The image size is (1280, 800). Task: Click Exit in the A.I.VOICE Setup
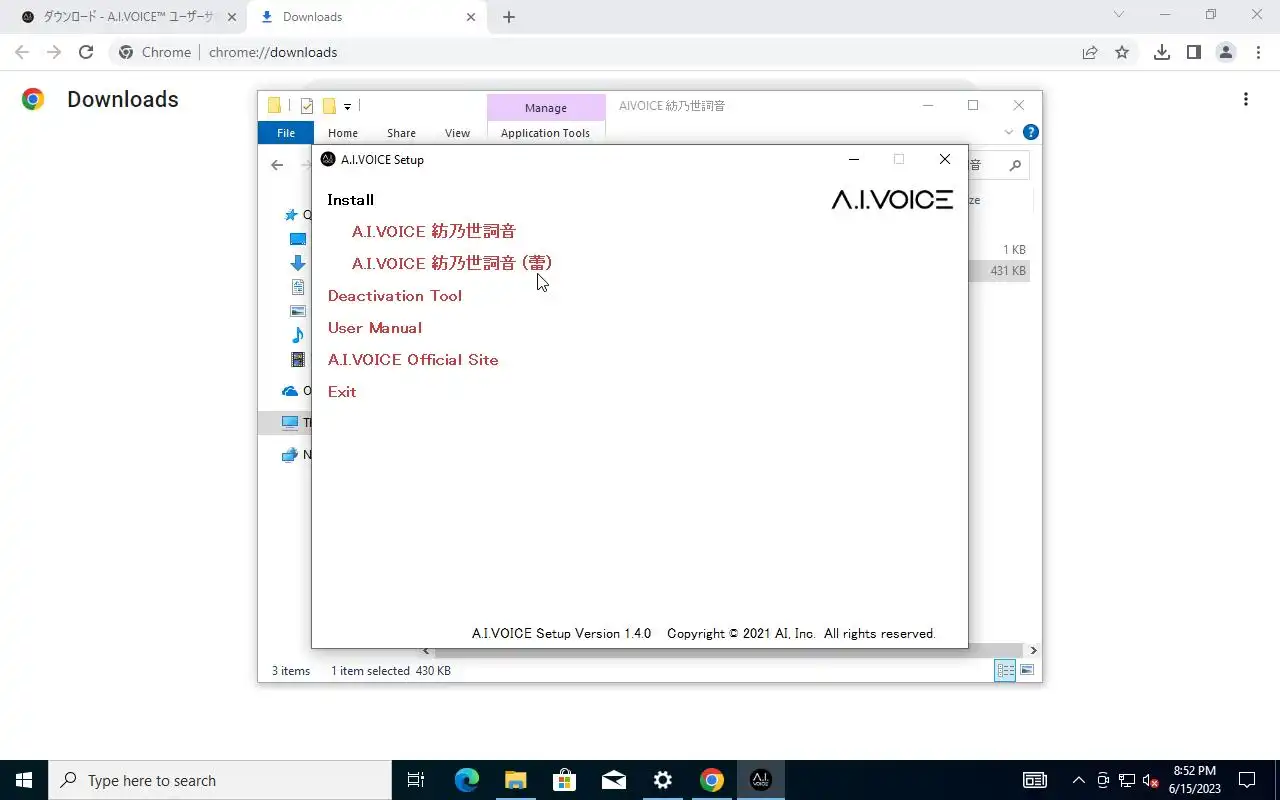click(x=342, y=392)
